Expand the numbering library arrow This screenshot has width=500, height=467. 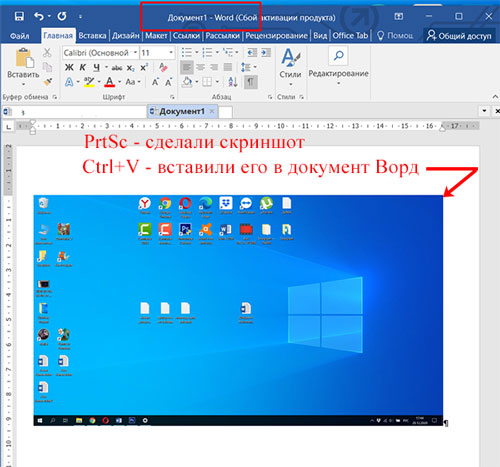tap(217, 52)
